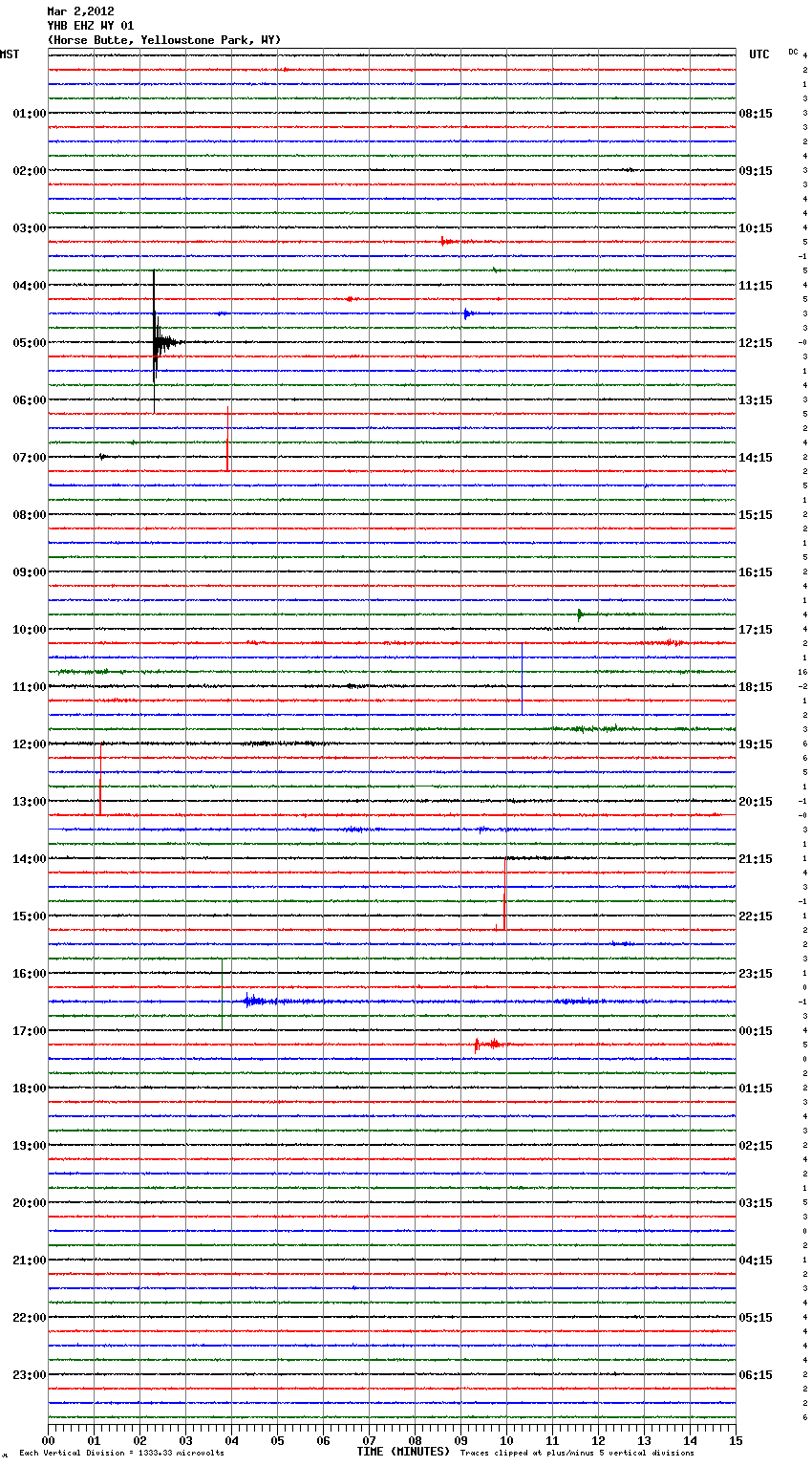The image size is (812, 1466).
Task: Click minute tick '15' on bottom axis
Action: tap(736, 1440)
